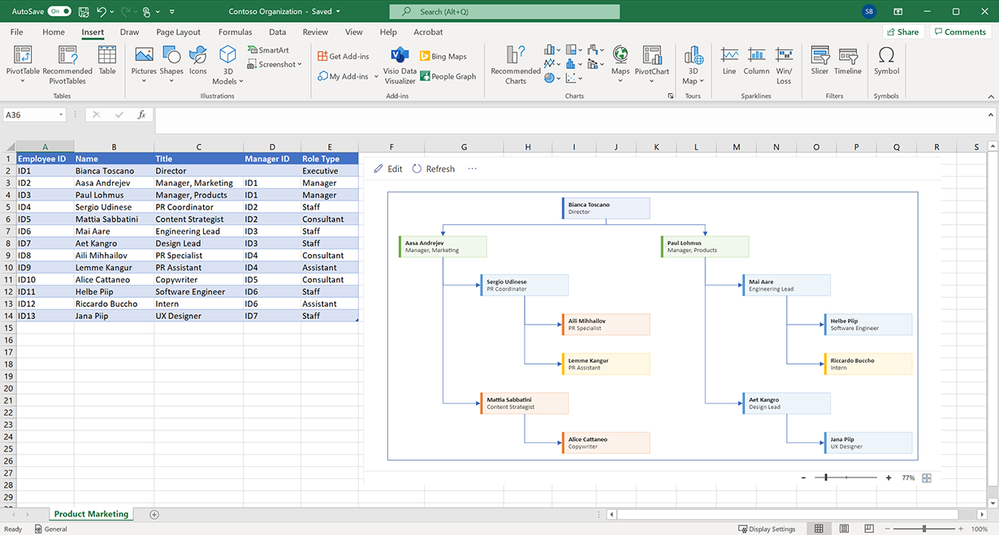The height and width of the screenshot is (535, 999).
Task: Toggle AutoSave switch off
Action: [x=59, y=11]
